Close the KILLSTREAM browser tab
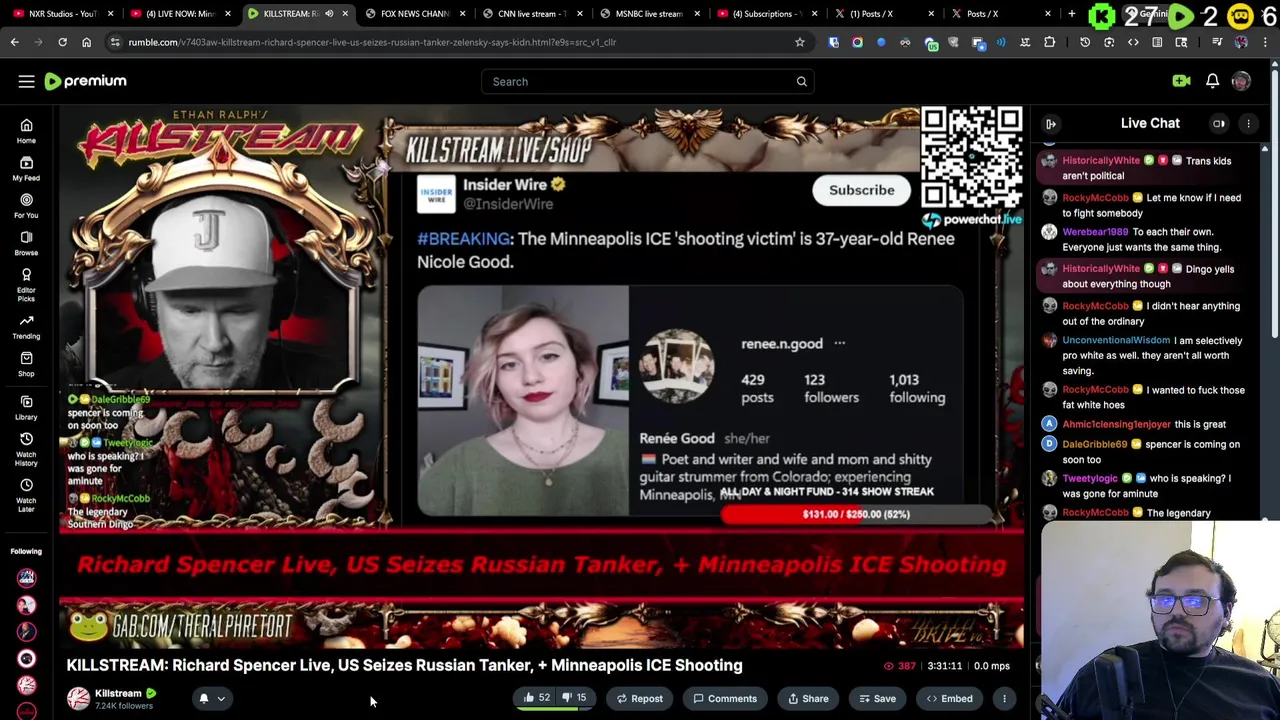This screenshot has height=720, width=1280. [x=345, y=14]
